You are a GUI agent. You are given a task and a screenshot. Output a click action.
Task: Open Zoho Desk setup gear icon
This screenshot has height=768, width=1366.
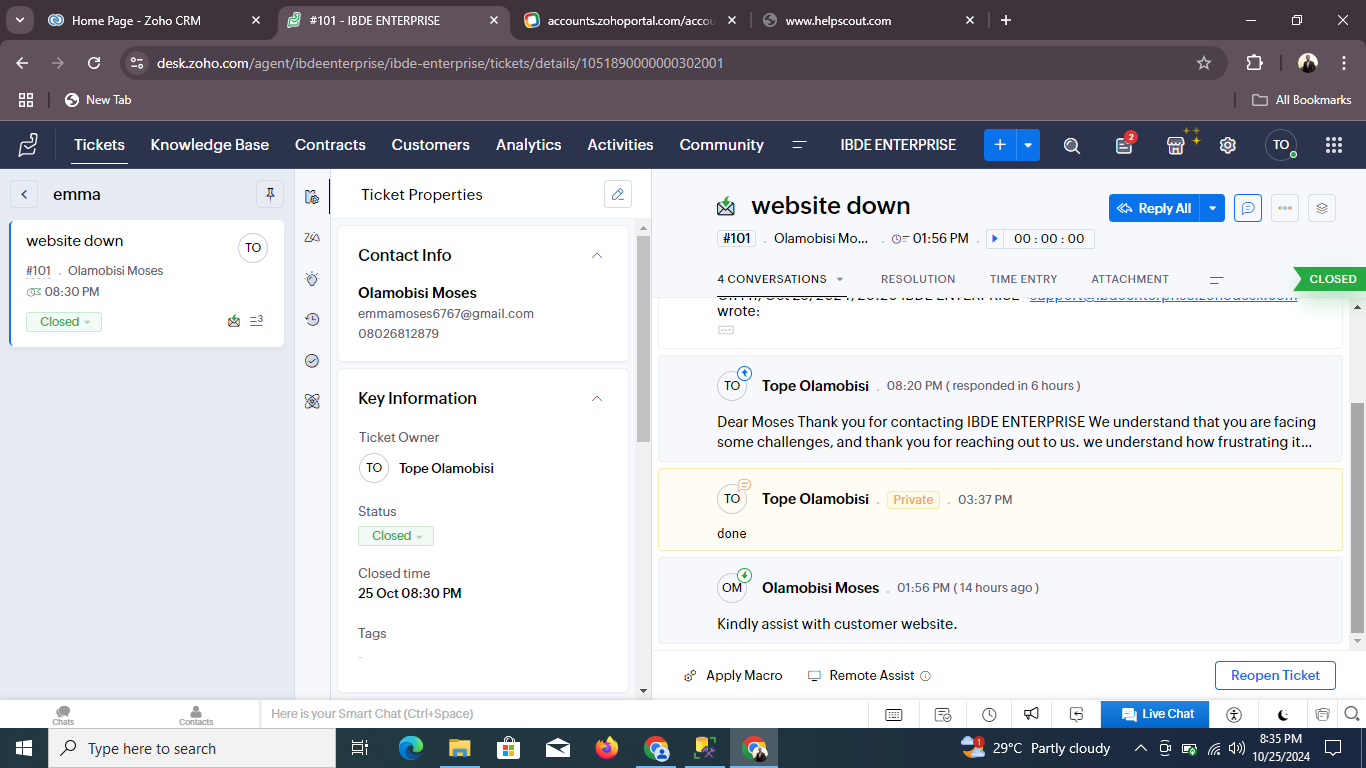[x=1228, y=145]
